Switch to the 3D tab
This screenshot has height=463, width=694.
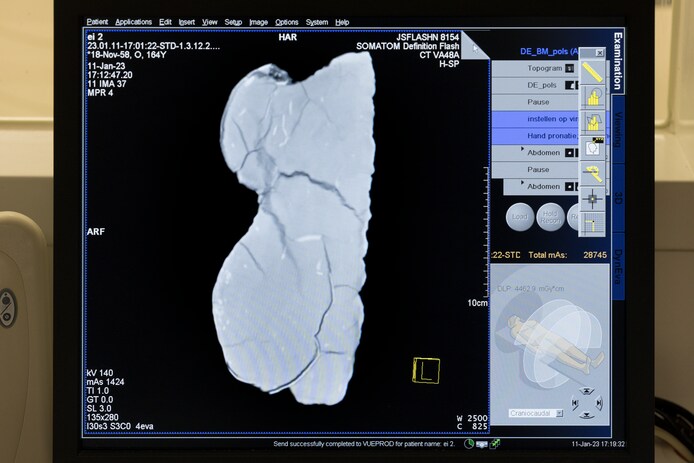click(619, 198)
